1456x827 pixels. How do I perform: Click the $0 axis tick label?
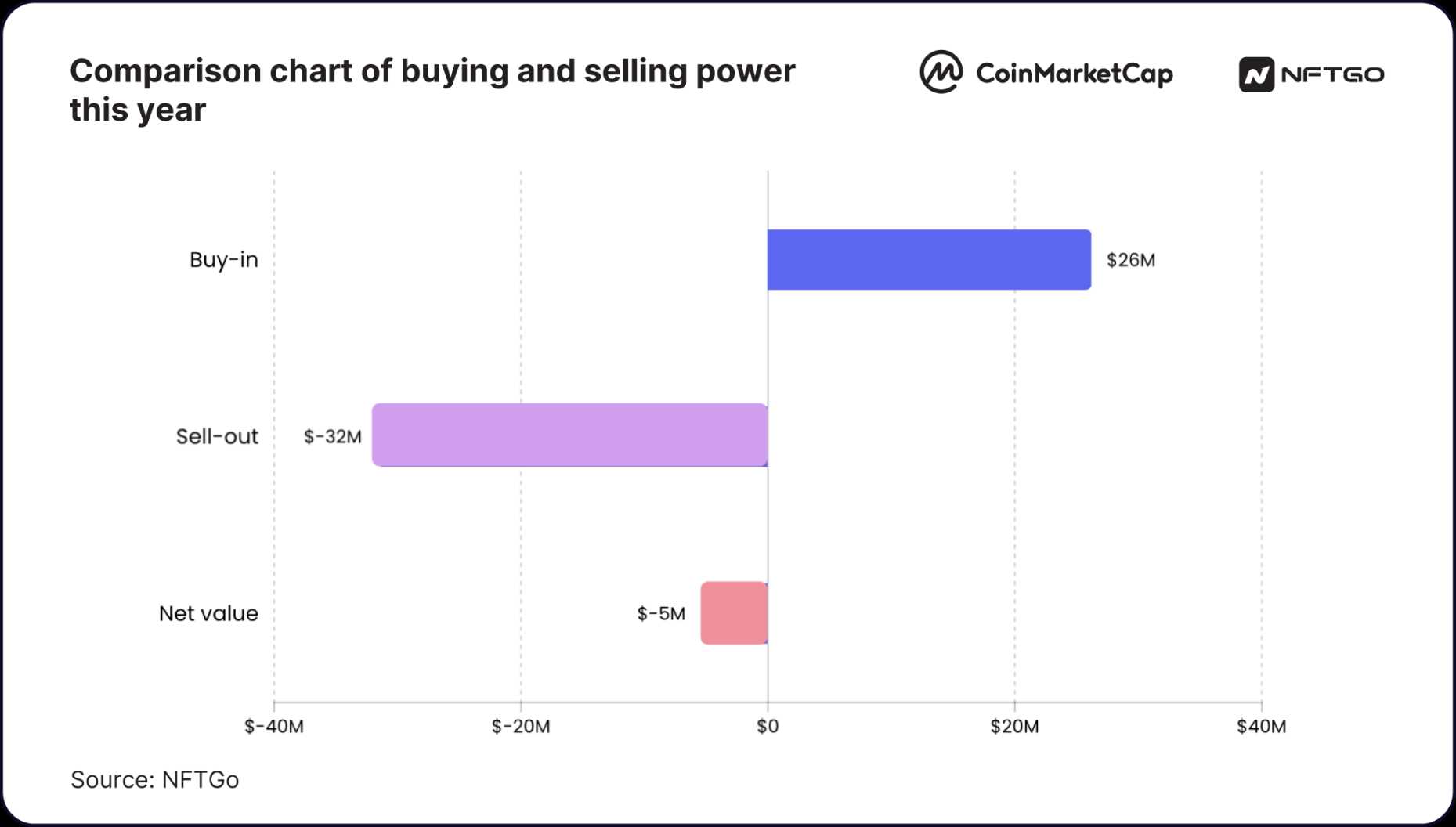click(768, 727)
